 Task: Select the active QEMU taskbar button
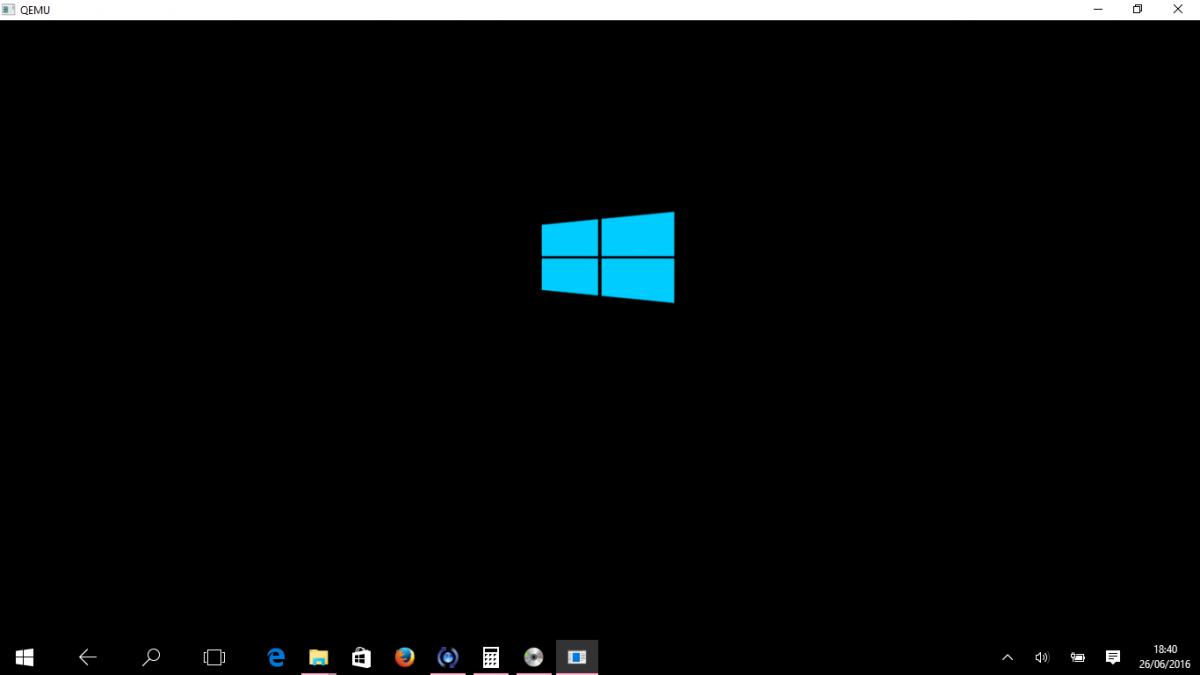point(577,657)
